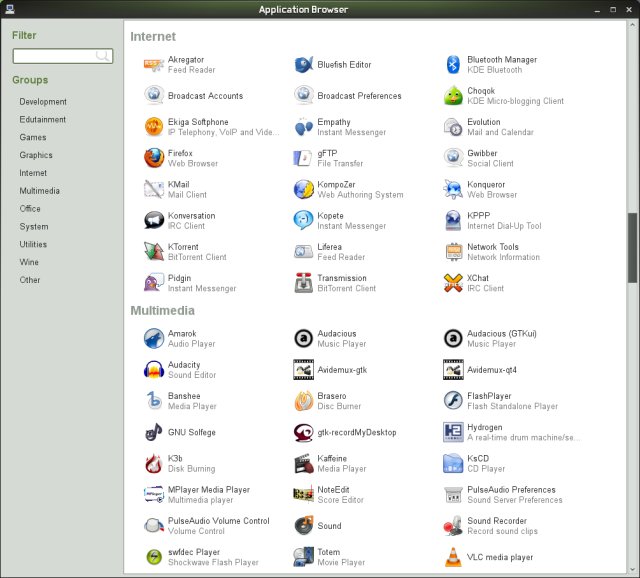Click the KompoZer web authoring icon
The height and width of the screenshot is (578, 640).
tap(304, 189)
